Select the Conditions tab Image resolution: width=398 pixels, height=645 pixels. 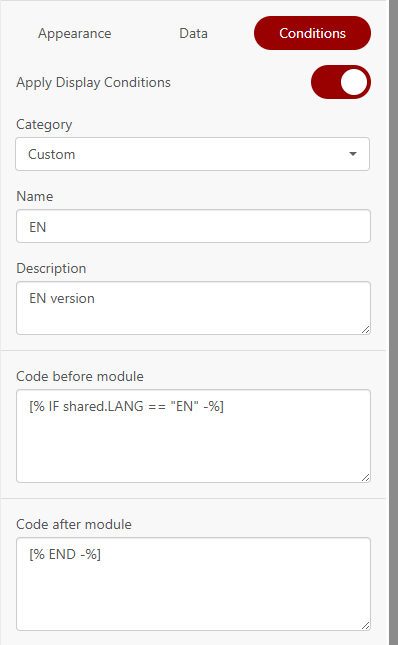click(x=312, y=33)
